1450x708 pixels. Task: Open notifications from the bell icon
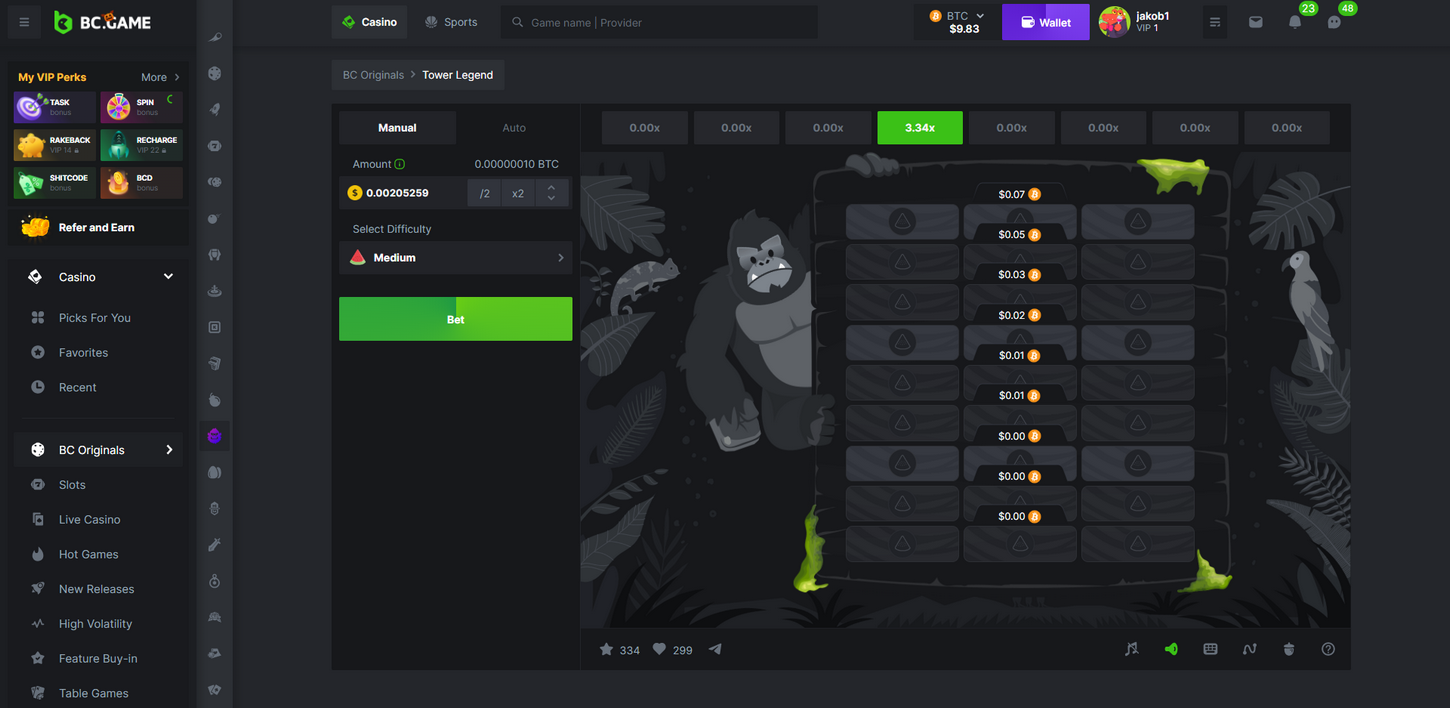click(1294, 21)
